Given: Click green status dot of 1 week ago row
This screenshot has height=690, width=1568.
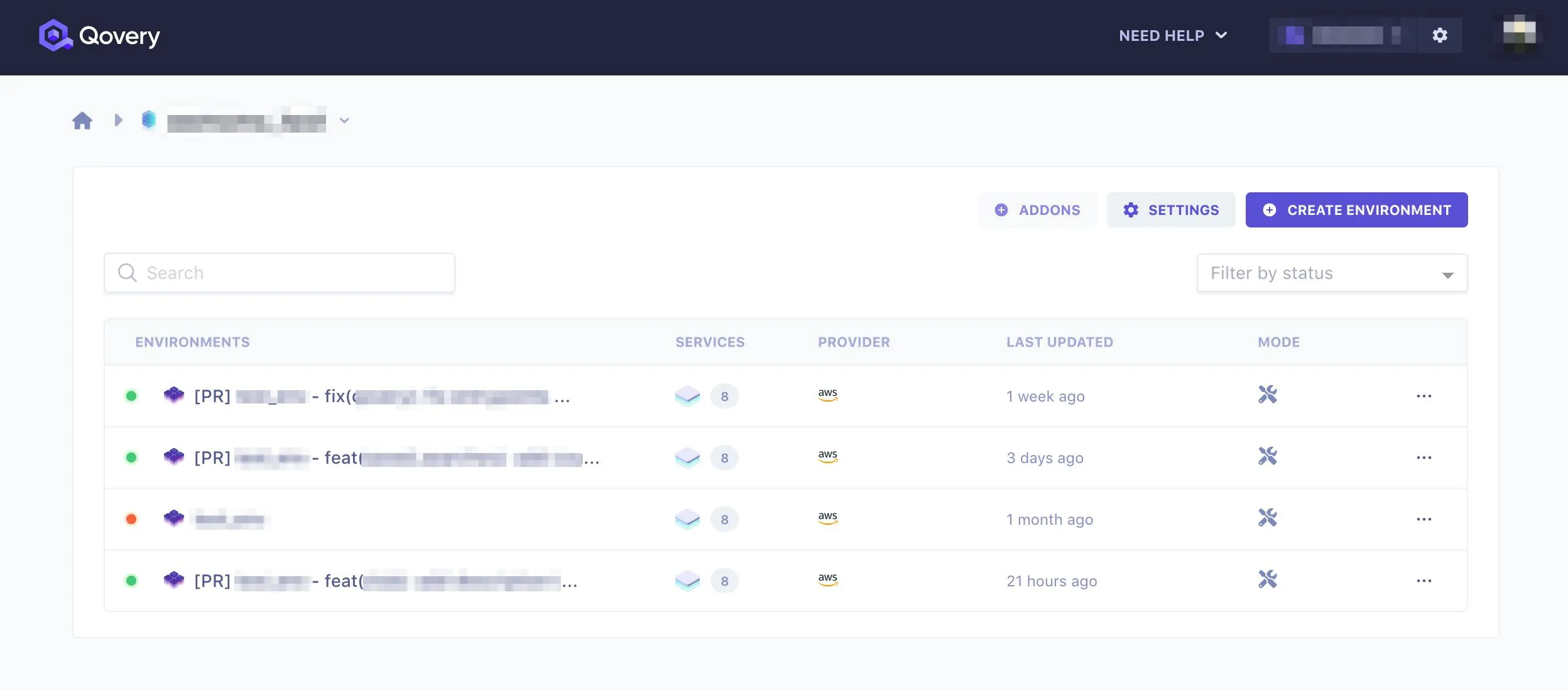Looking at the screenshot, I should [131, 396].
